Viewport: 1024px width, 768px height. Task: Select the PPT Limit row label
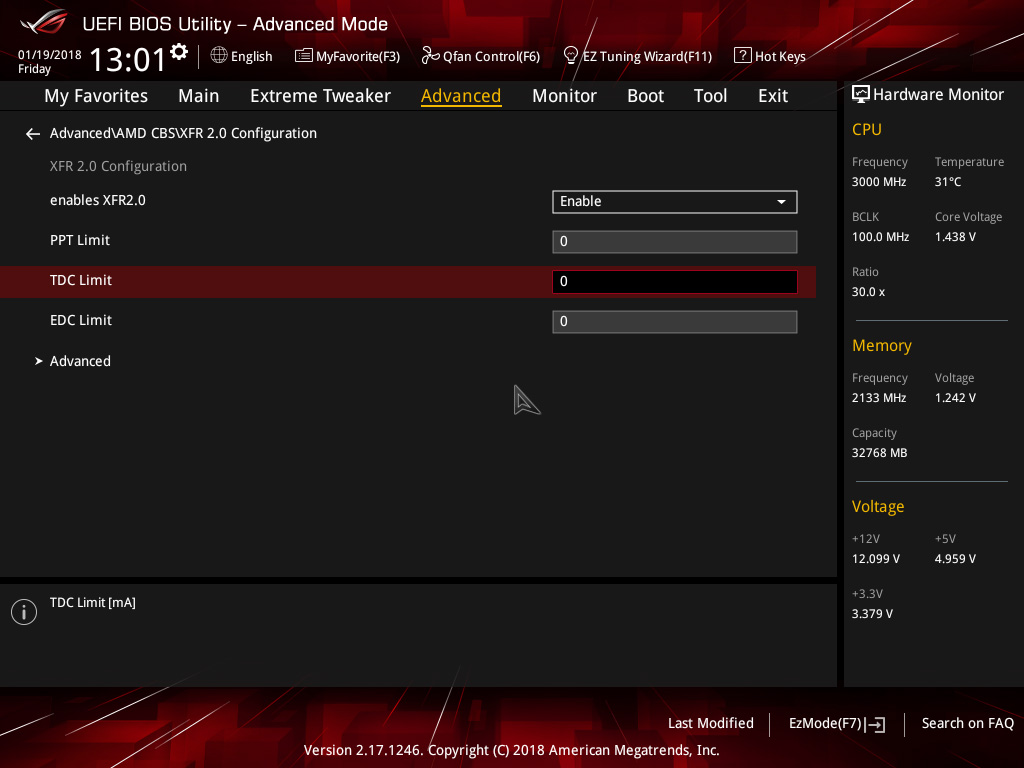(x=80, y=240)
